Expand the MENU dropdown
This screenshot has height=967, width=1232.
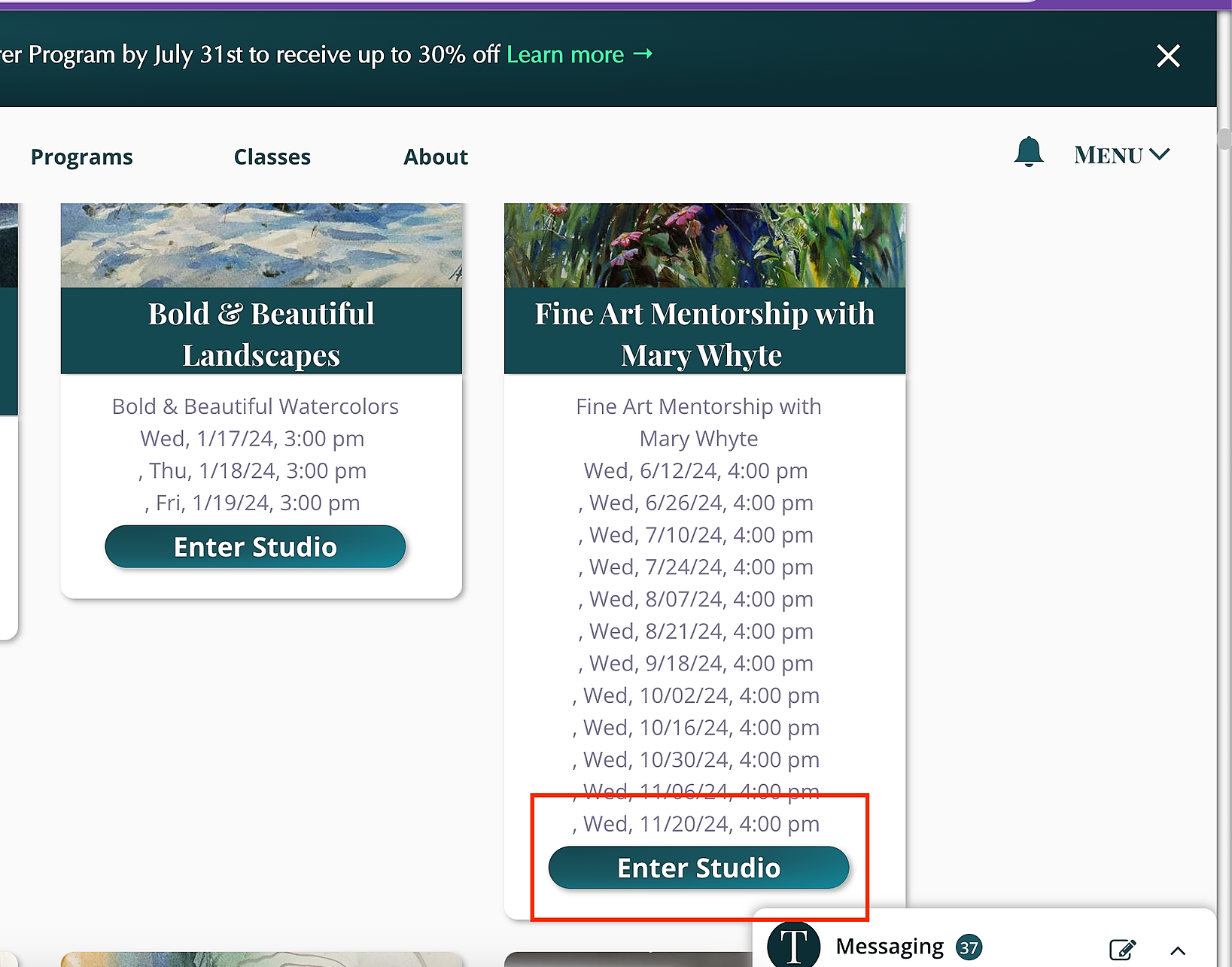pyautogui.click(x=1121, y=155)
